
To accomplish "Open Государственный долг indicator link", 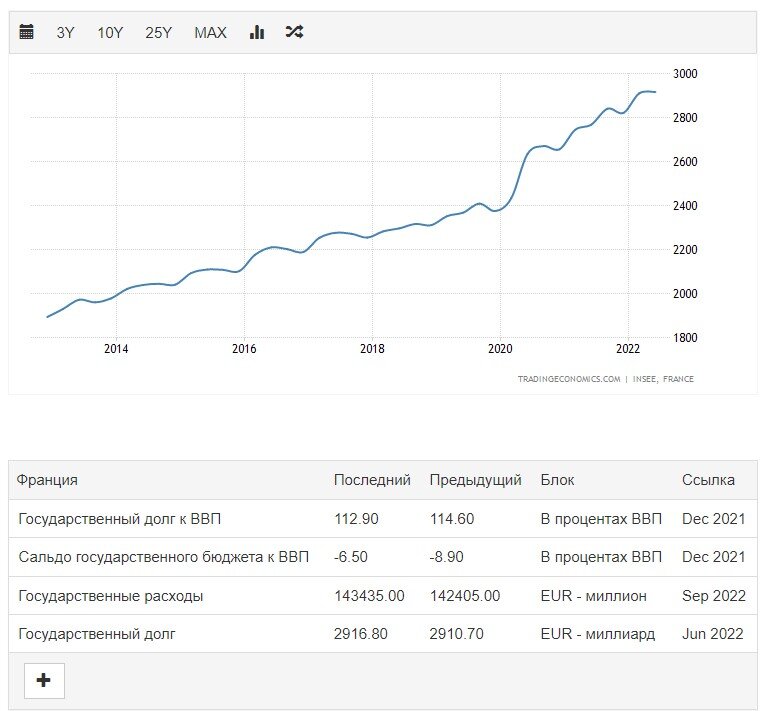I will pyautogui.click(x=97, y=634).
